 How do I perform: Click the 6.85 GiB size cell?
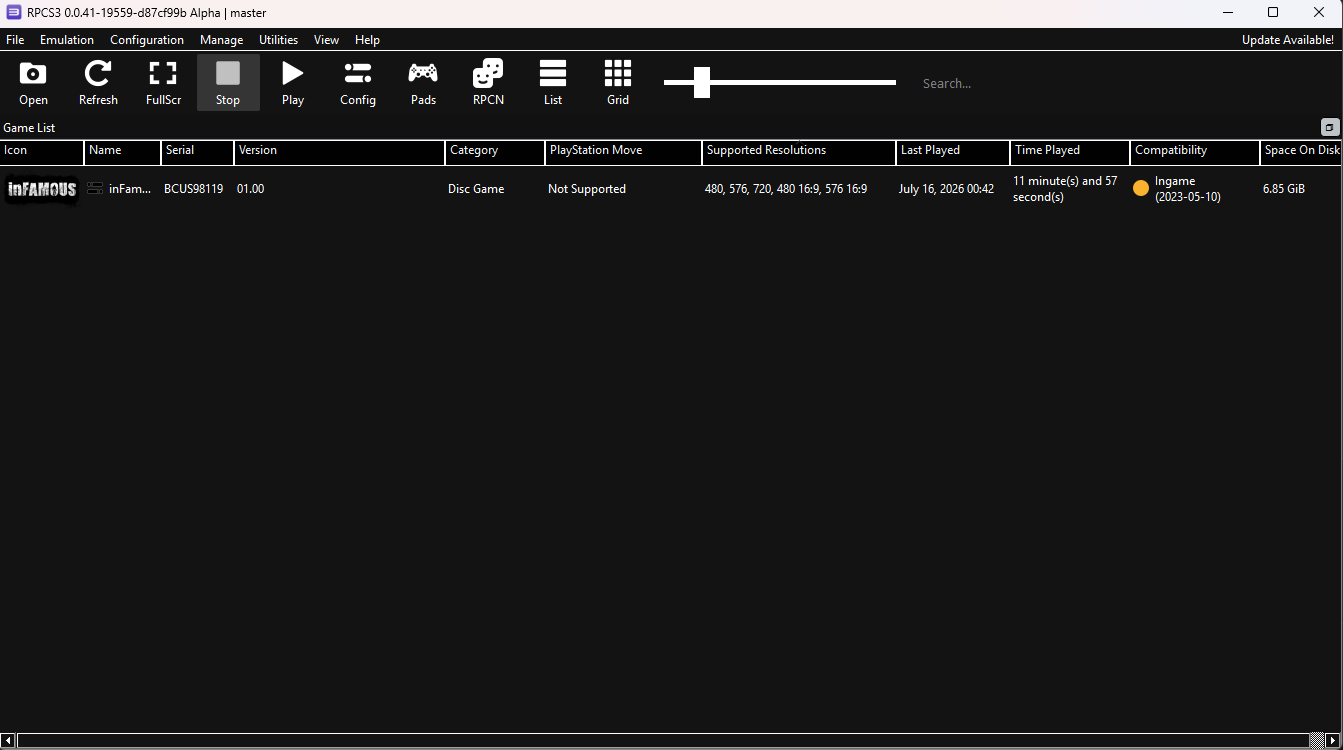pyautogui.click(x=1284, y=189)
